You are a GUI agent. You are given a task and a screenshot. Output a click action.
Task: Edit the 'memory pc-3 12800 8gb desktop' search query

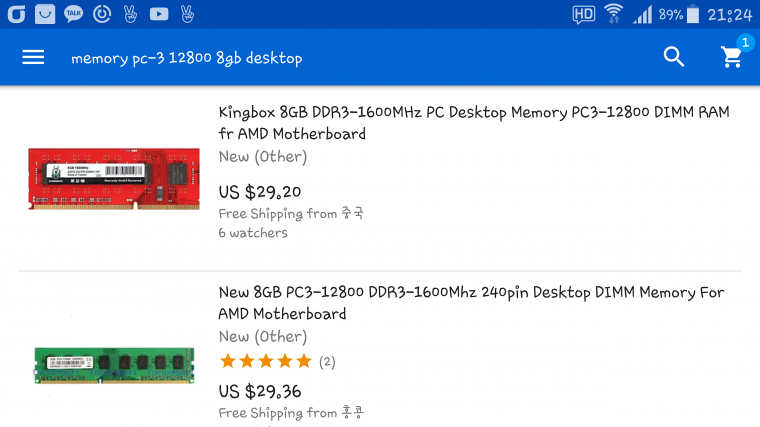[187, 58]
